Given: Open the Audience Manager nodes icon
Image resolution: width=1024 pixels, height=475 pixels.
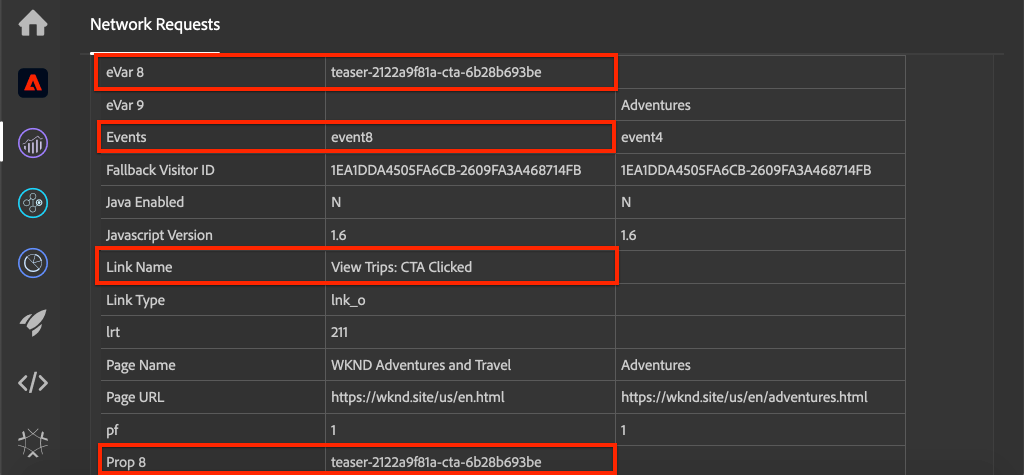Looking at the screenshot, I should (x=33, y=202).
